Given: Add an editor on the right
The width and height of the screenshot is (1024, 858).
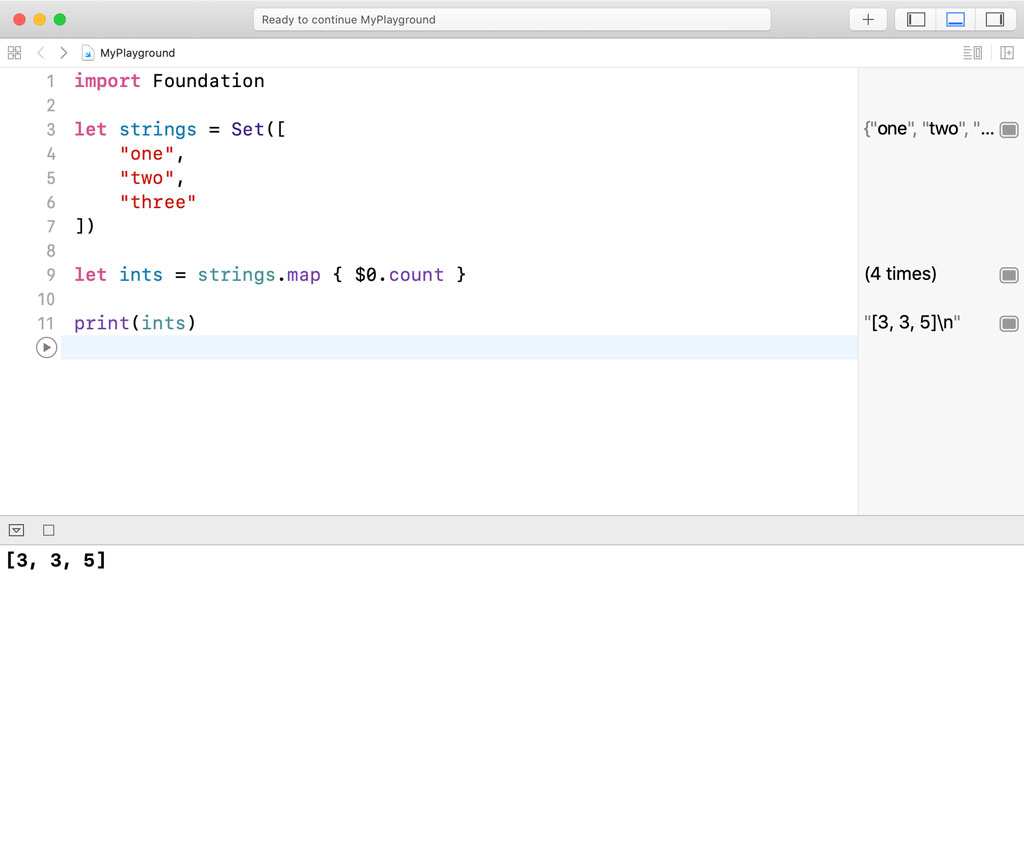Looking at the screenshot, I should 1006,53.
